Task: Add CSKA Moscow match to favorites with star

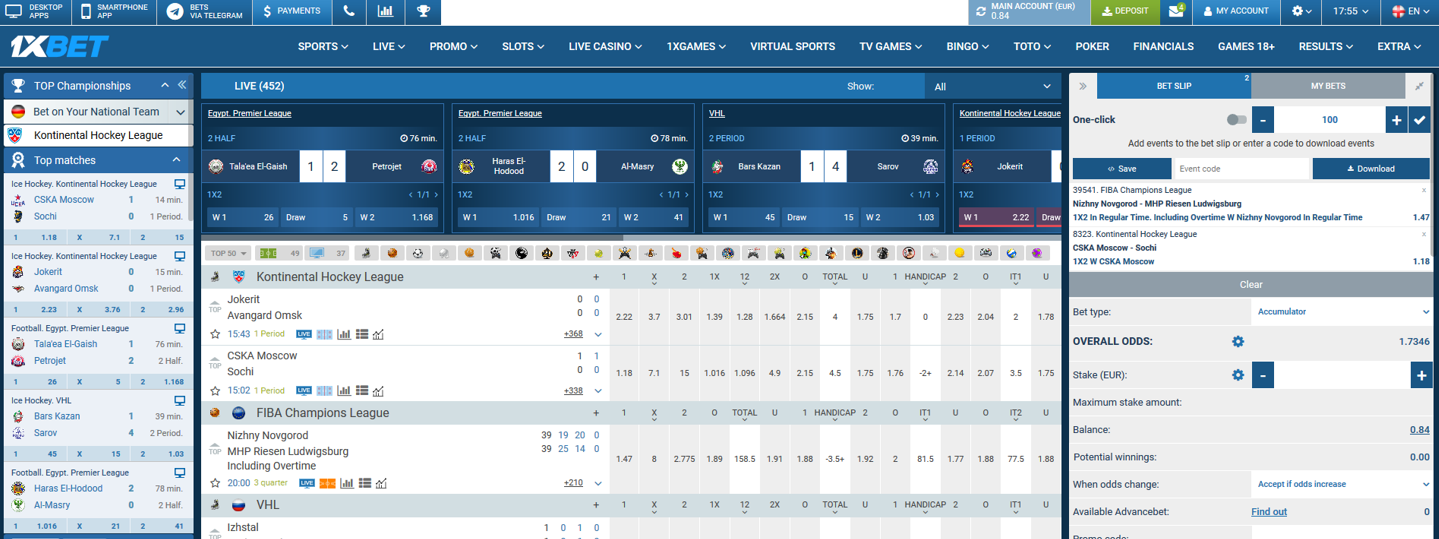Action: pyautogui.click(x=215, y=391)
